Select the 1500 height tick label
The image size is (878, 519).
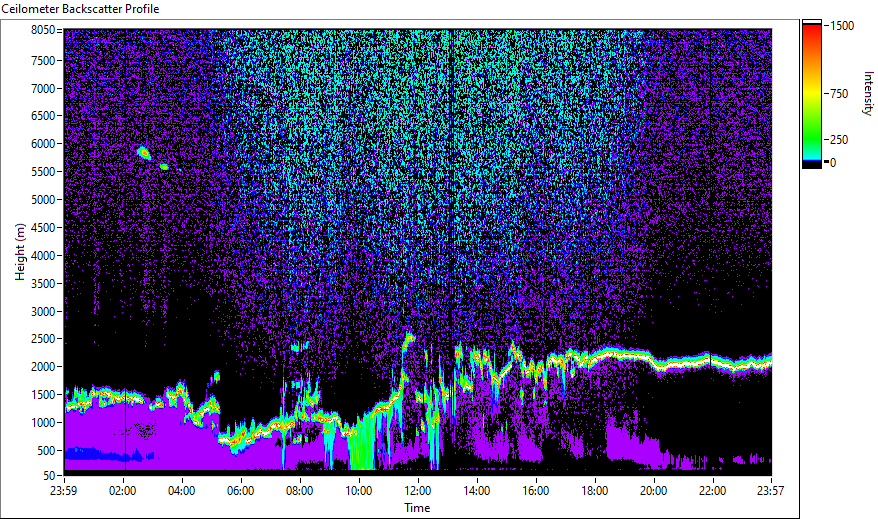pyautogui.click(x=43, y=395)
